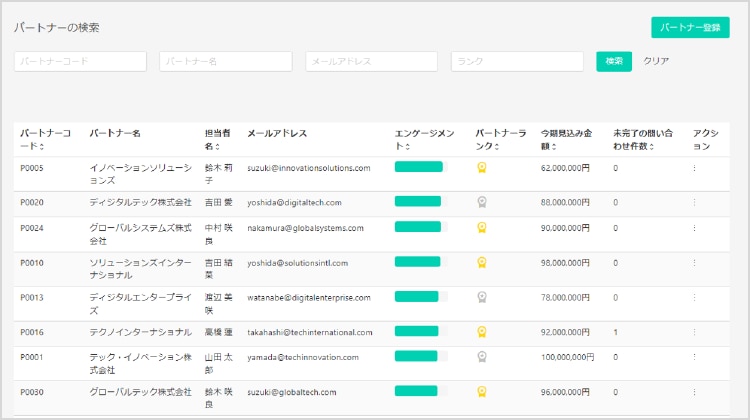The width and height of the screenshot is (750, 420).
Task: Open action menu for グローバルテック株式会社 row
Action: tap(695, 391)
